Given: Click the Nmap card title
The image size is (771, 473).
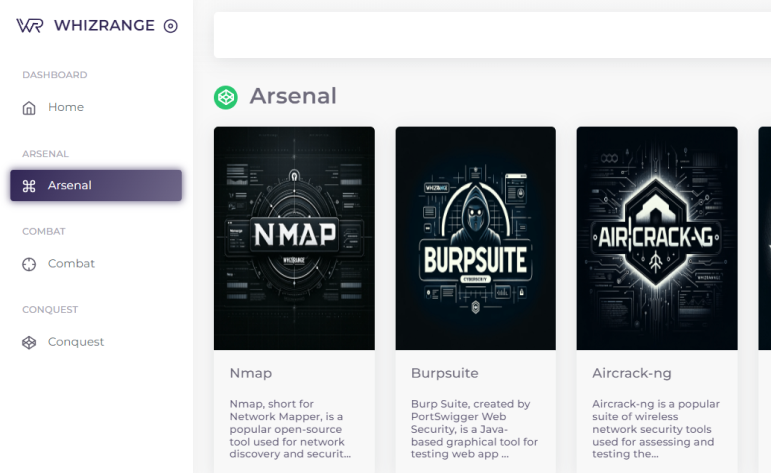Looking at the screenshot, I should click(x=251, y=373).
